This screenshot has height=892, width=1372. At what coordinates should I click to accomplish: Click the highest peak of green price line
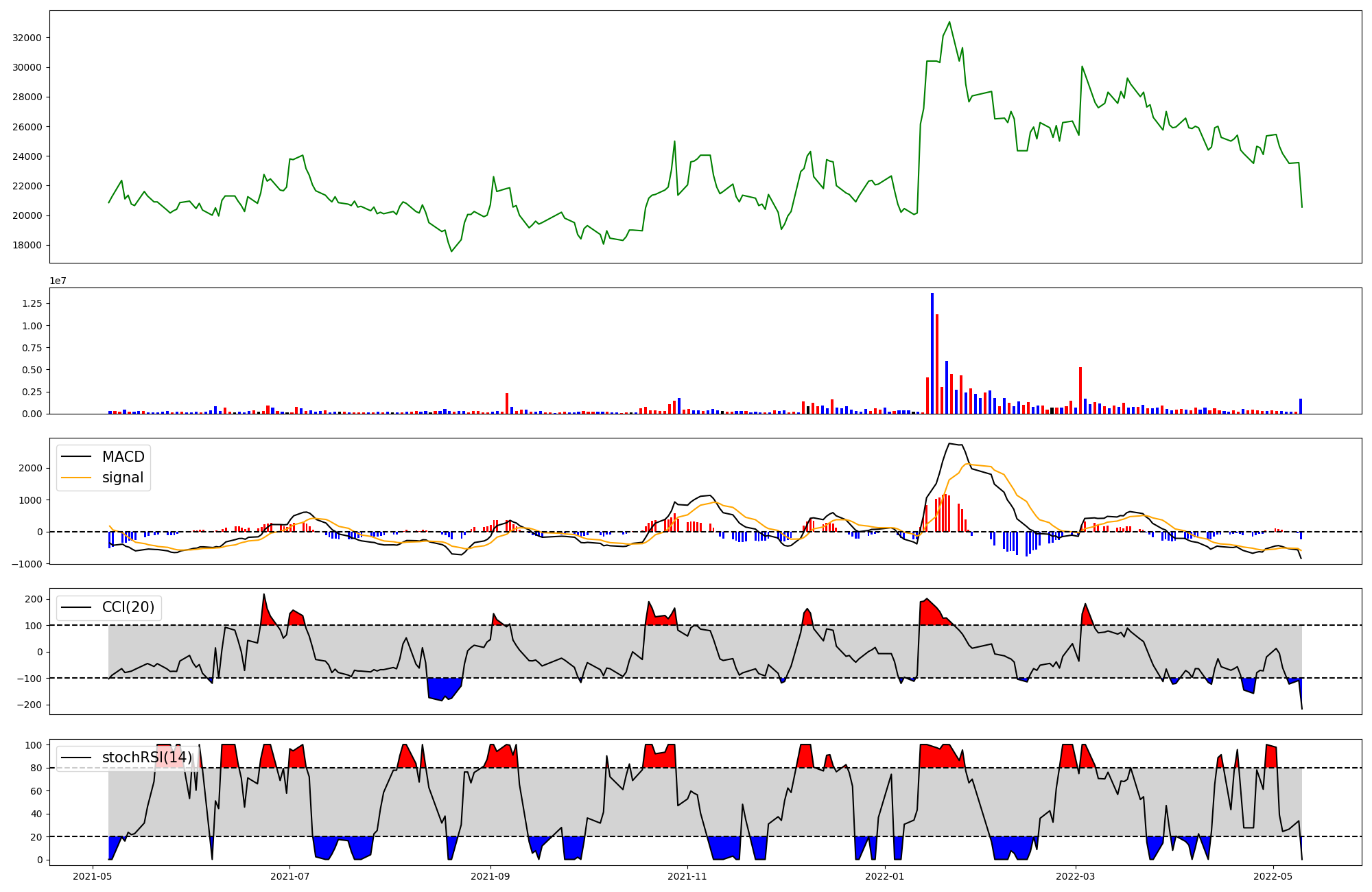pos(949,23)
